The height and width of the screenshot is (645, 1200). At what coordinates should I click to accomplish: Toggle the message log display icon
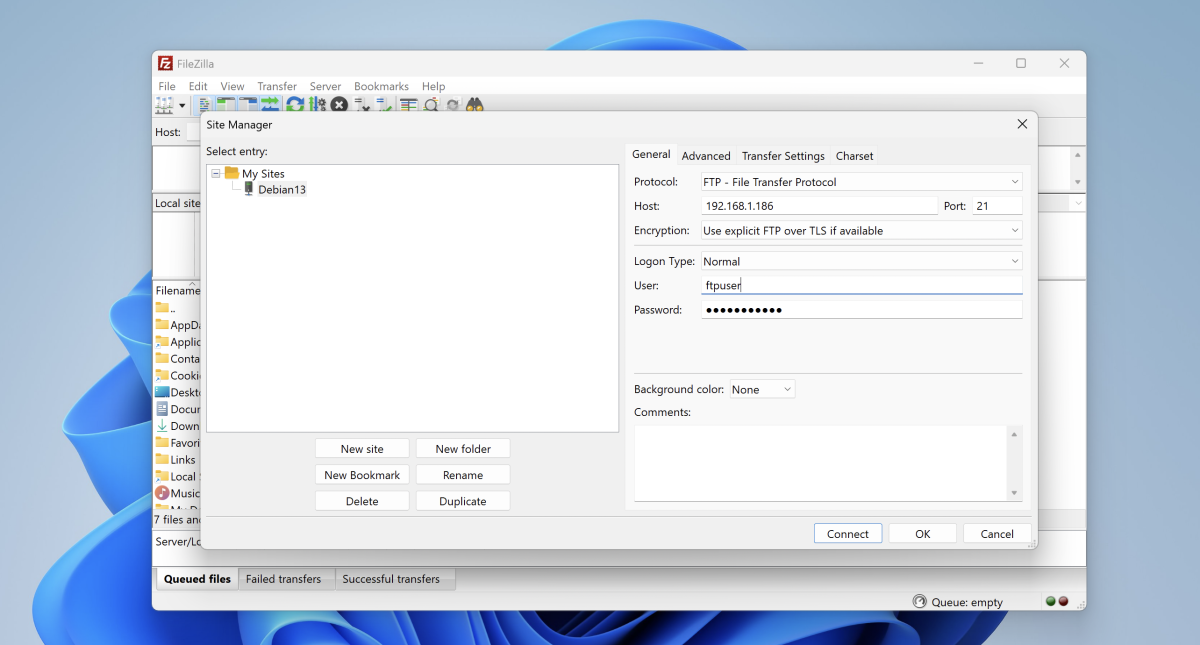(x=205, y=105)
